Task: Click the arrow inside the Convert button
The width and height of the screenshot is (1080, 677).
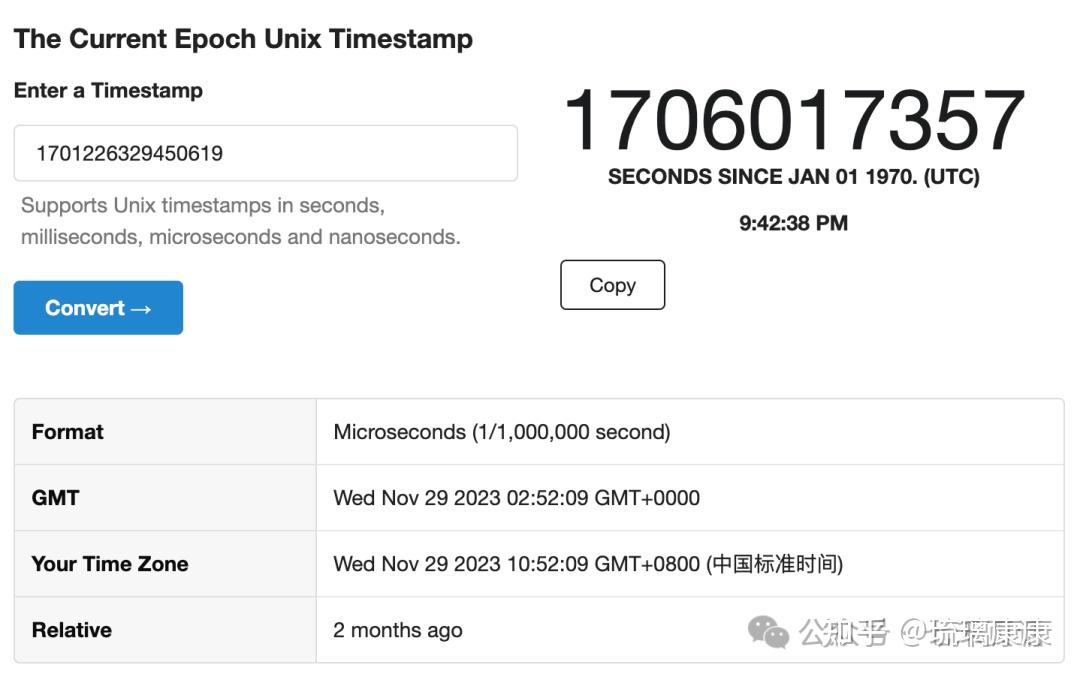Action: pos(141,308)
